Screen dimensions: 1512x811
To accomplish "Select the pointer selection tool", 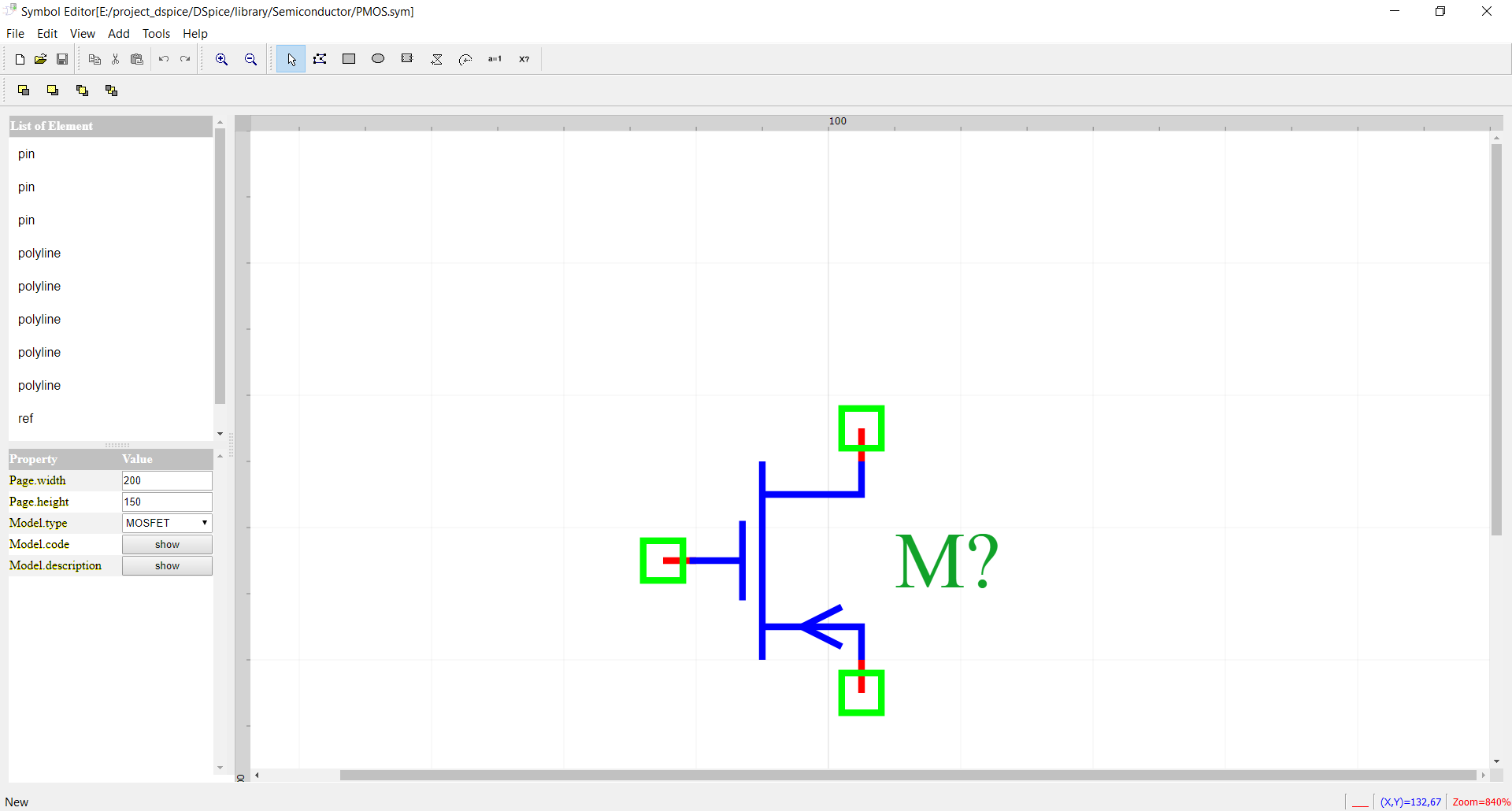I will point(291,59).
